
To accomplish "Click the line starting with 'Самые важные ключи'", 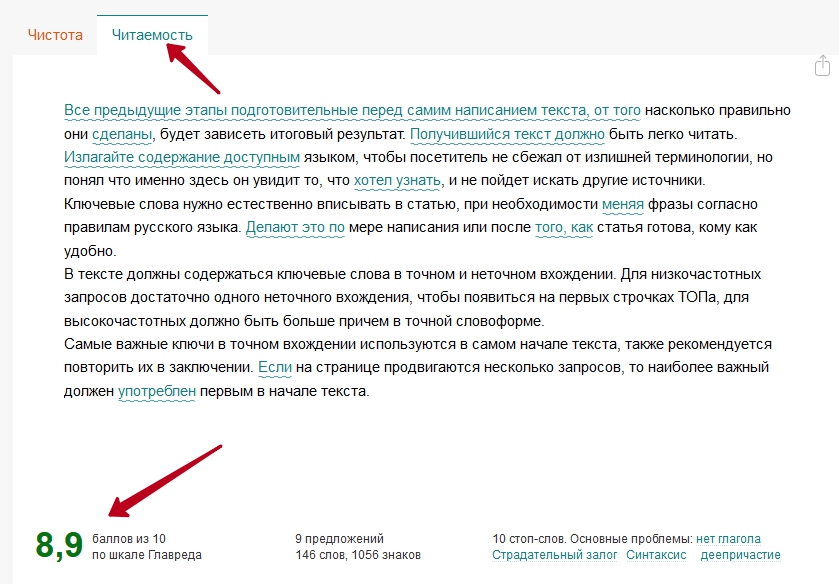I will click(x=418, y=344).
